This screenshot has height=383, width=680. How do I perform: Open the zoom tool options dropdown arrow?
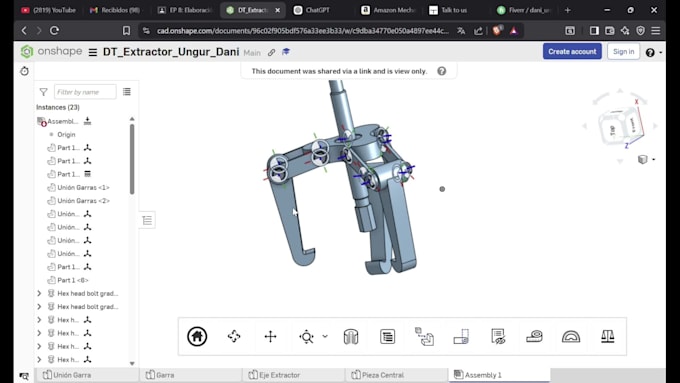pyautogui.click(x=325, y=336)
